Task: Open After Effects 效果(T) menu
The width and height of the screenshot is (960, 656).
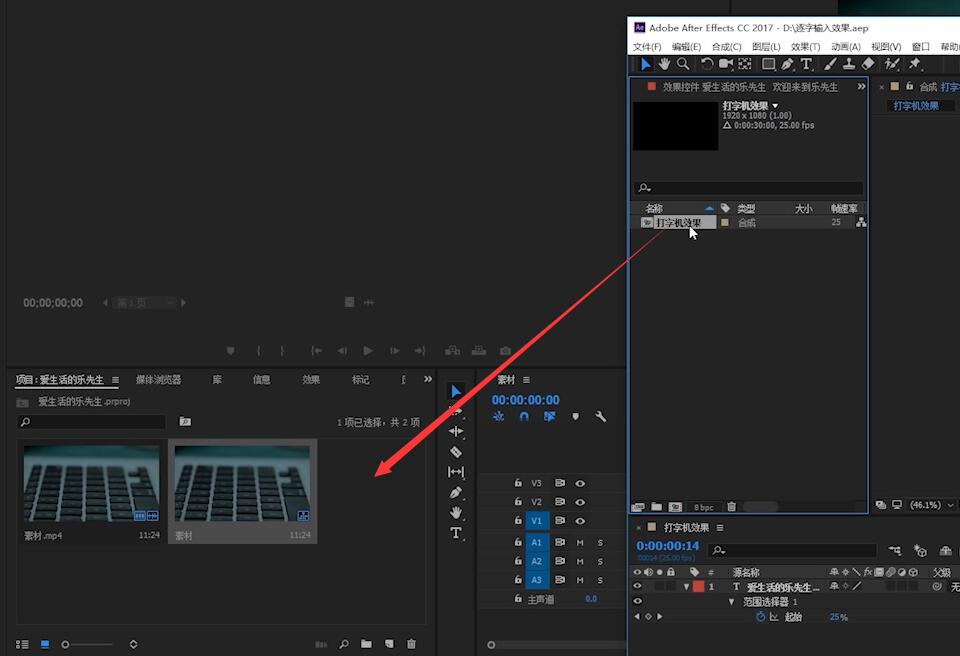Action: tap(806, 47)
